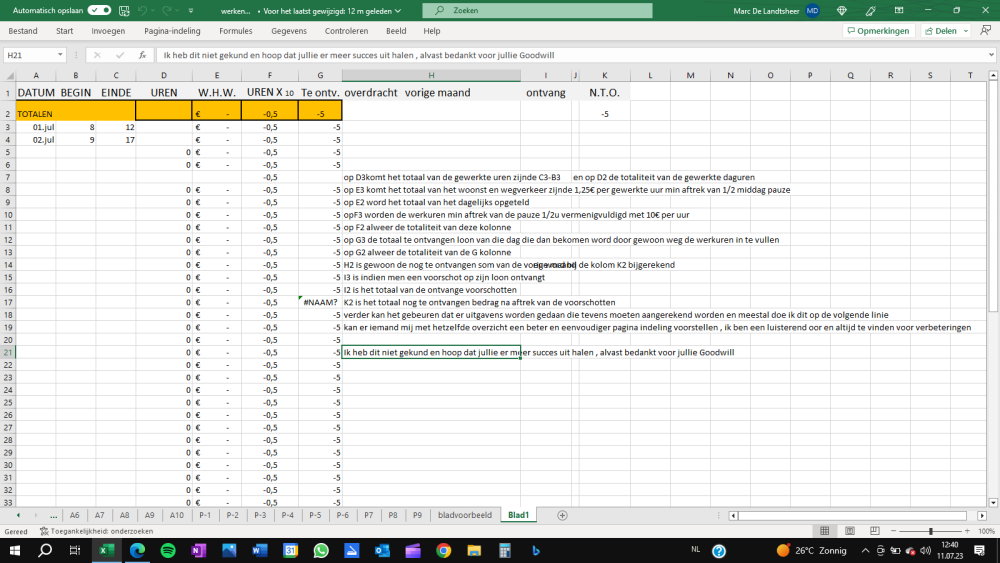
Task: Expand the formula bar
Action: click(x=990, y=55)
